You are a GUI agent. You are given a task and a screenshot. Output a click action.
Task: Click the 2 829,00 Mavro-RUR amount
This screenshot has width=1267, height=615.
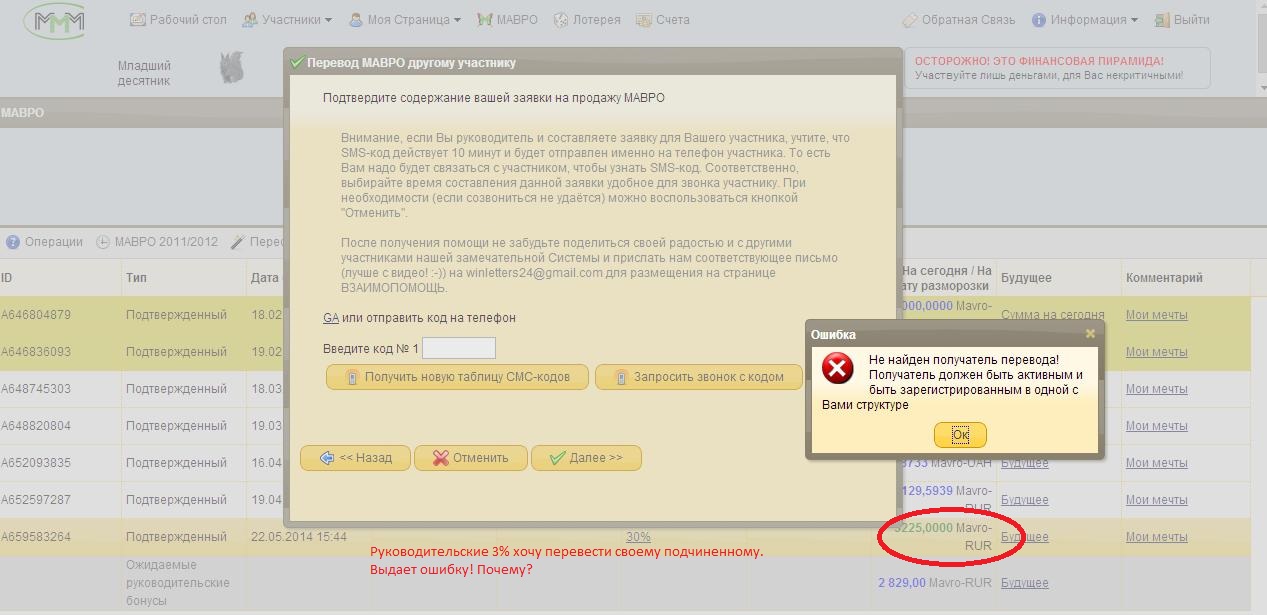tap(935, 583)
